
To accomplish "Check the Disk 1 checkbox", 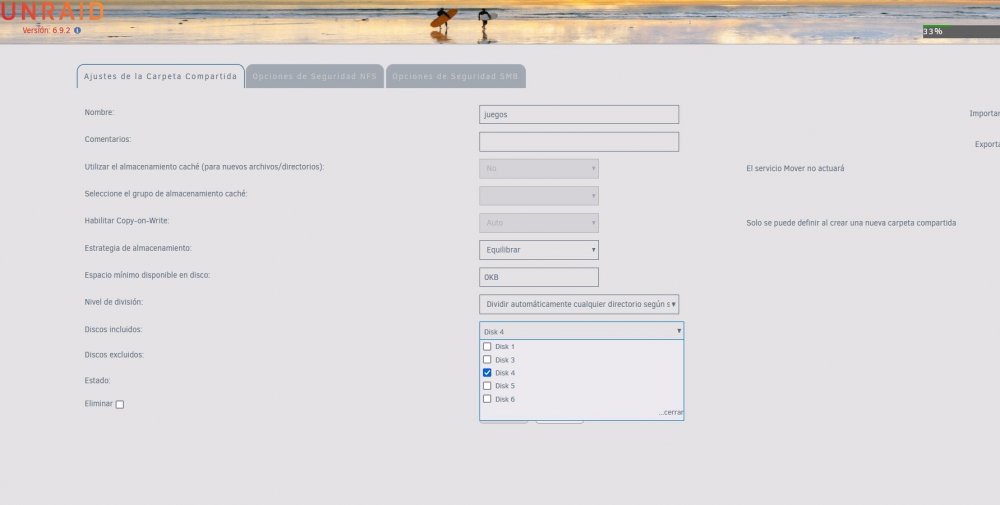I will coord(487,346).
